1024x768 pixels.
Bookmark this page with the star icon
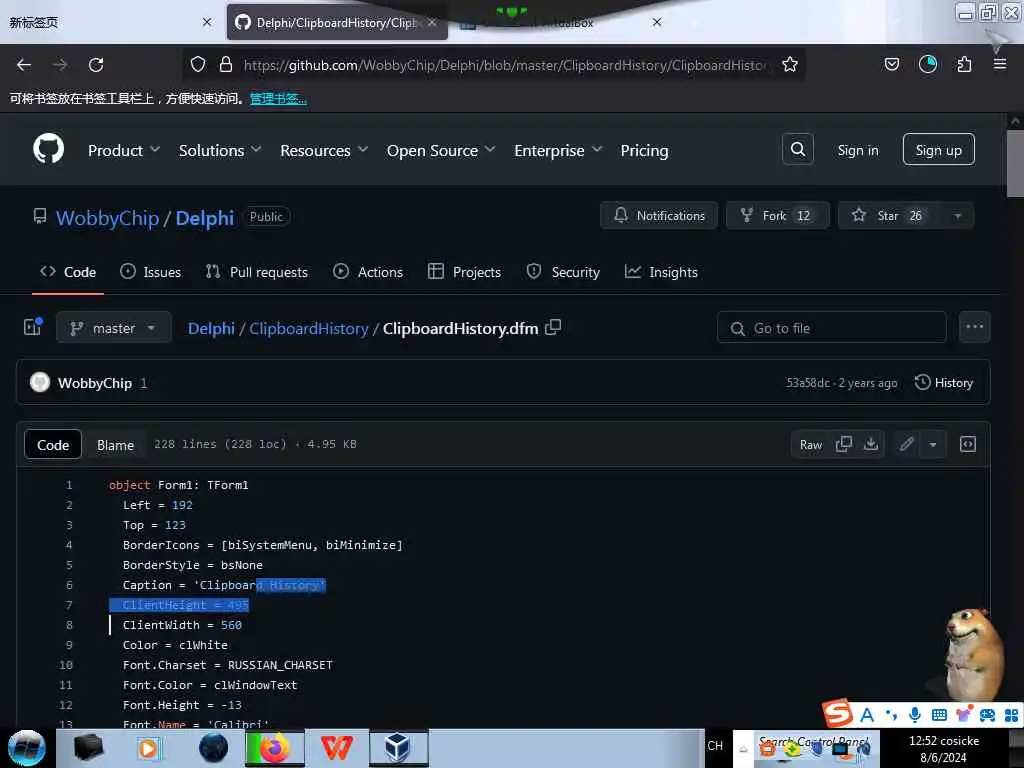pyautogui.click(x=790, y=65)
